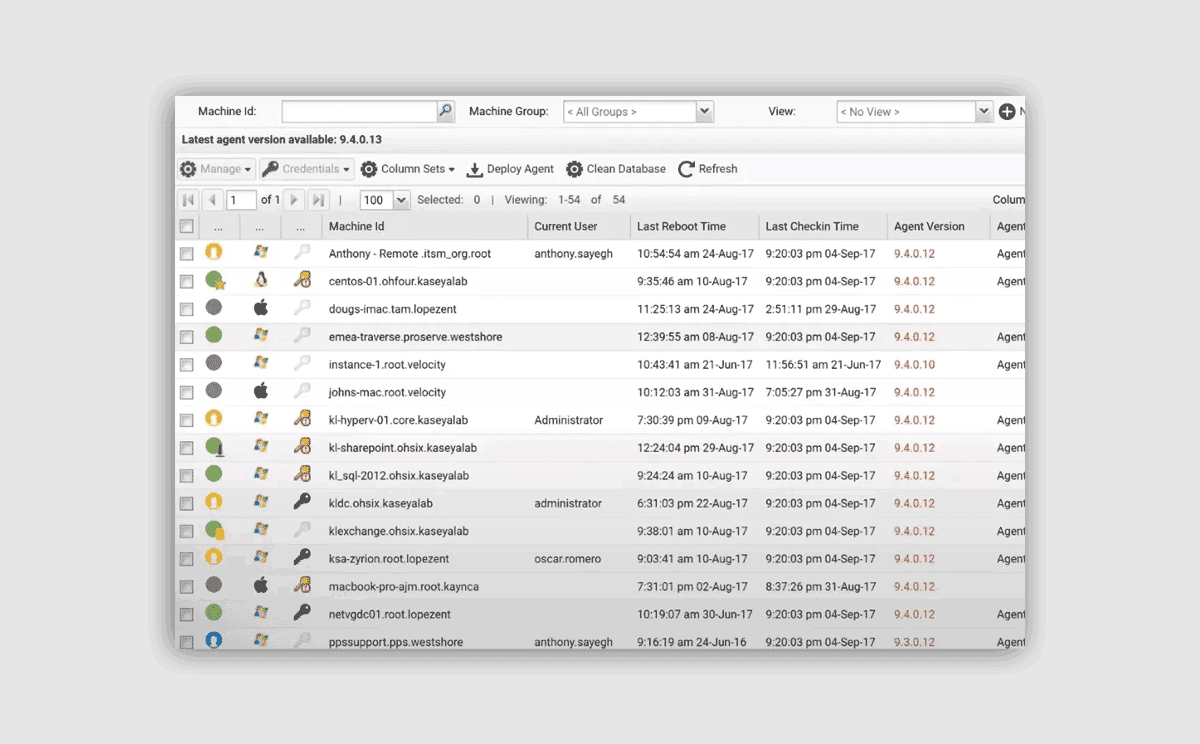Go to the previous page arrow
The width and height of the screenshot is (1200, 744).
[213, 200]
